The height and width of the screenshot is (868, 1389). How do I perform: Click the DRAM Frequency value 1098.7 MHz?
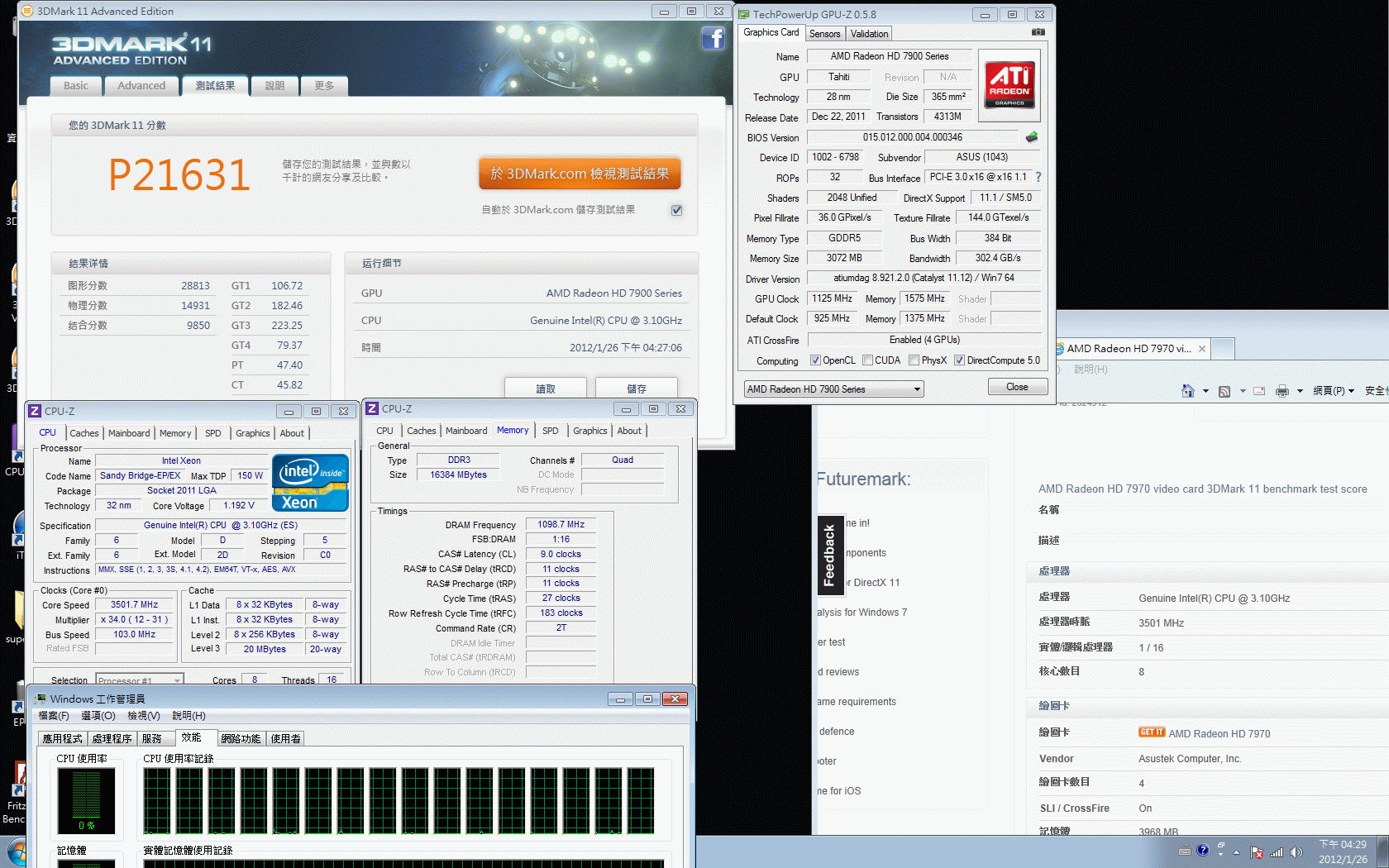click(561, 525)
